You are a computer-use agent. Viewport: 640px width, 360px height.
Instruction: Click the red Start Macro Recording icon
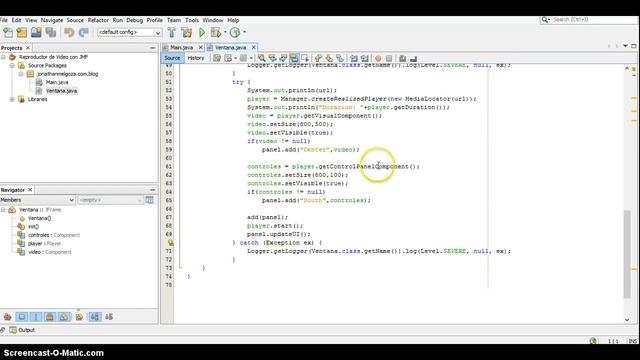[378, 58]
